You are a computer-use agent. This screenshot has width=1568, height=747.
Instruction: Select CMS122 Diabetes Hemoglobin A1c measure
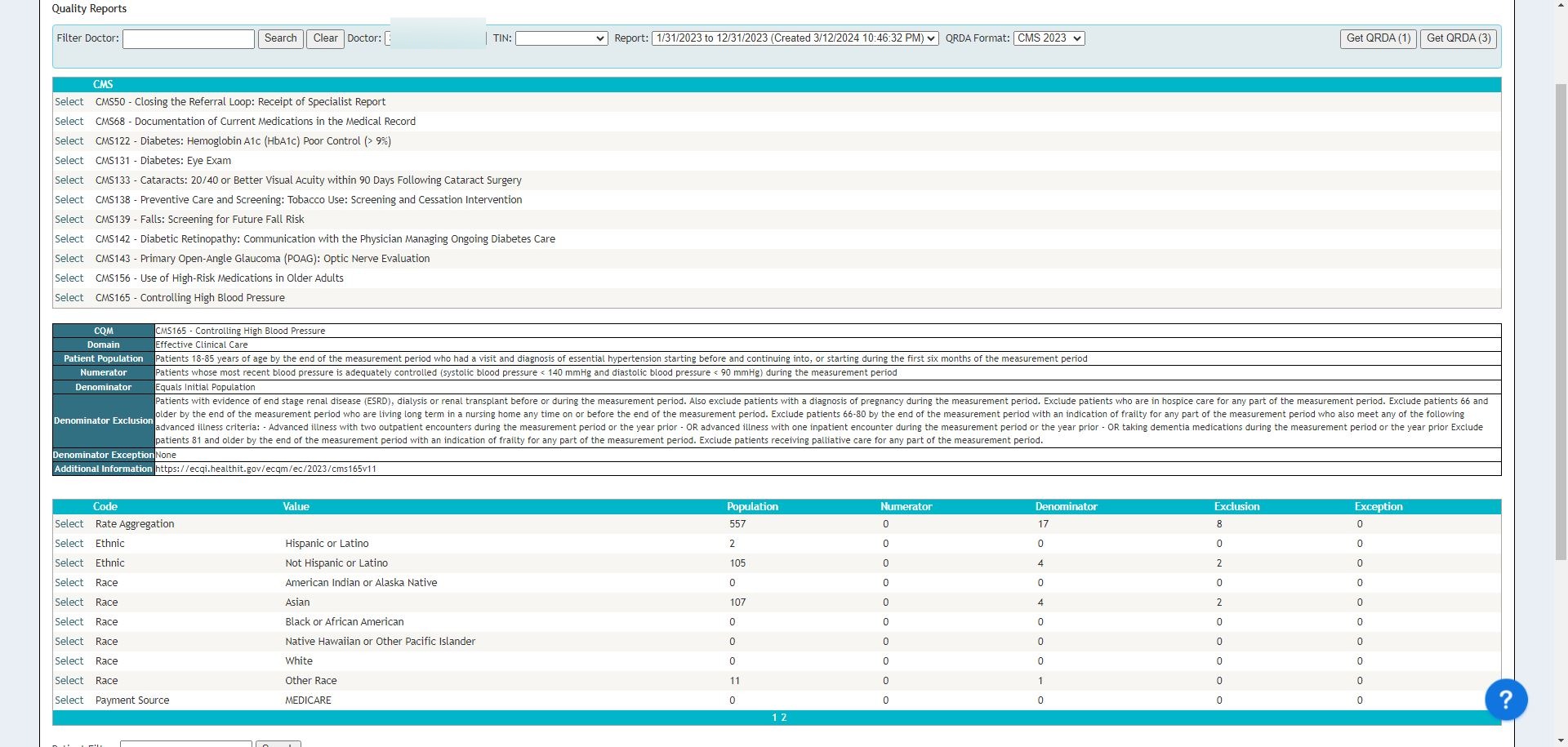coord(69,141)
